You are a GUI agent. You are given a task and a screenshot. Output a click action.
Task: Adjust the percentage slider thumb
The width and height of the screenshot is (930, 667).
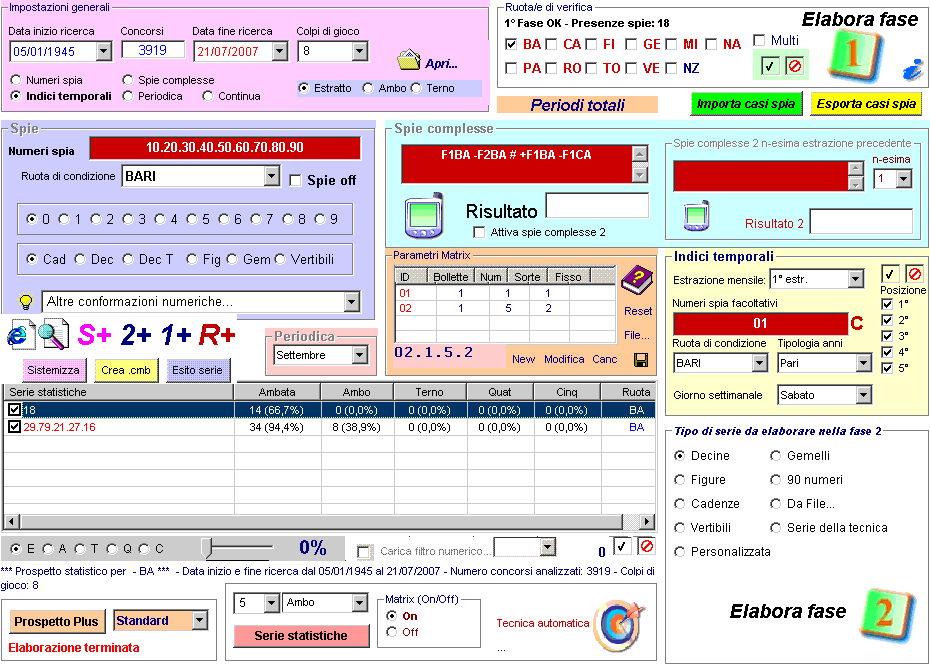coord(206,548)
